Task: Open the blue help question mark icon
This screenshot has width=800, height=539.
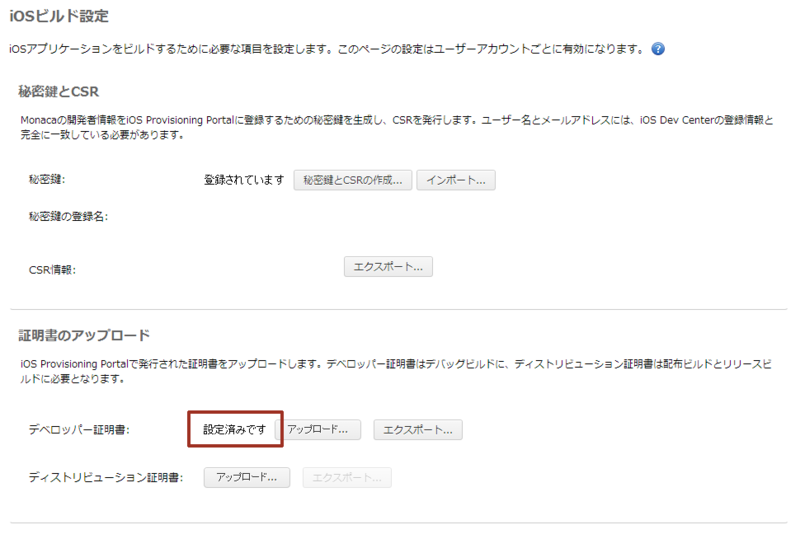Action: (x=658, y=49)
